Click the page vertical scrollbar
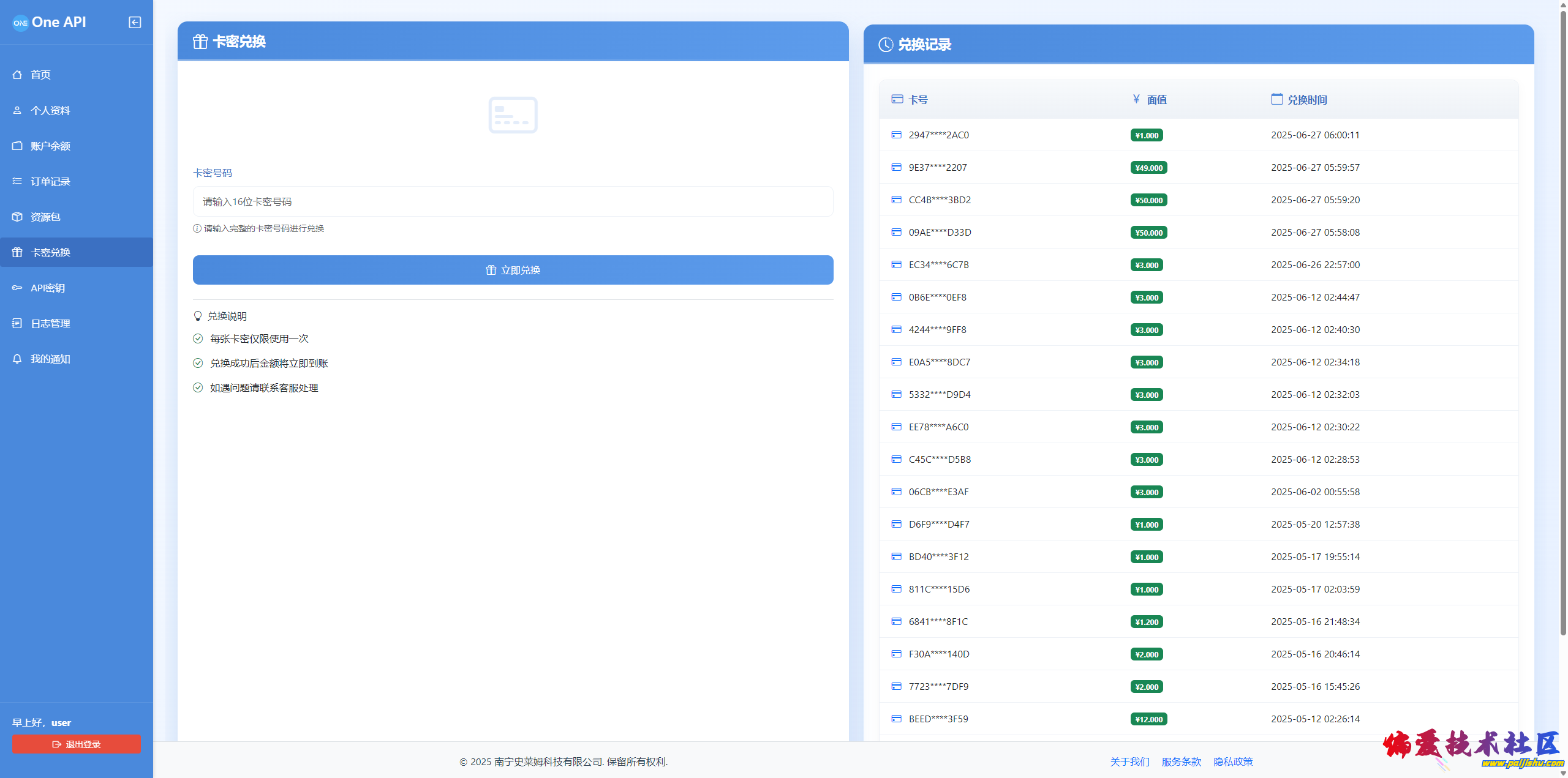1568x778 pixels. (x=1562, y=318)
